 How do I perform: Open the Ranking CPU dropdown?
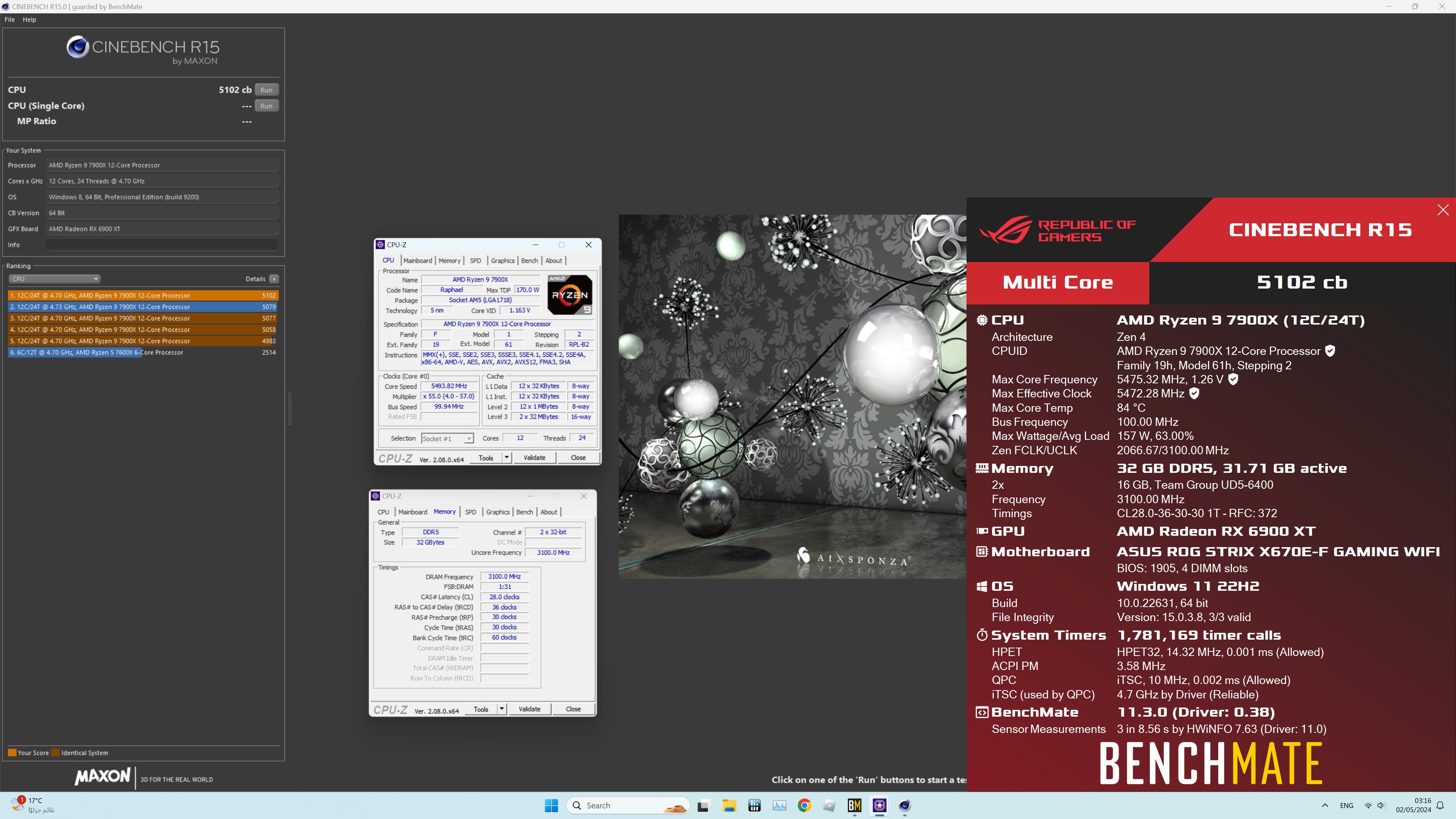[54, 279]
